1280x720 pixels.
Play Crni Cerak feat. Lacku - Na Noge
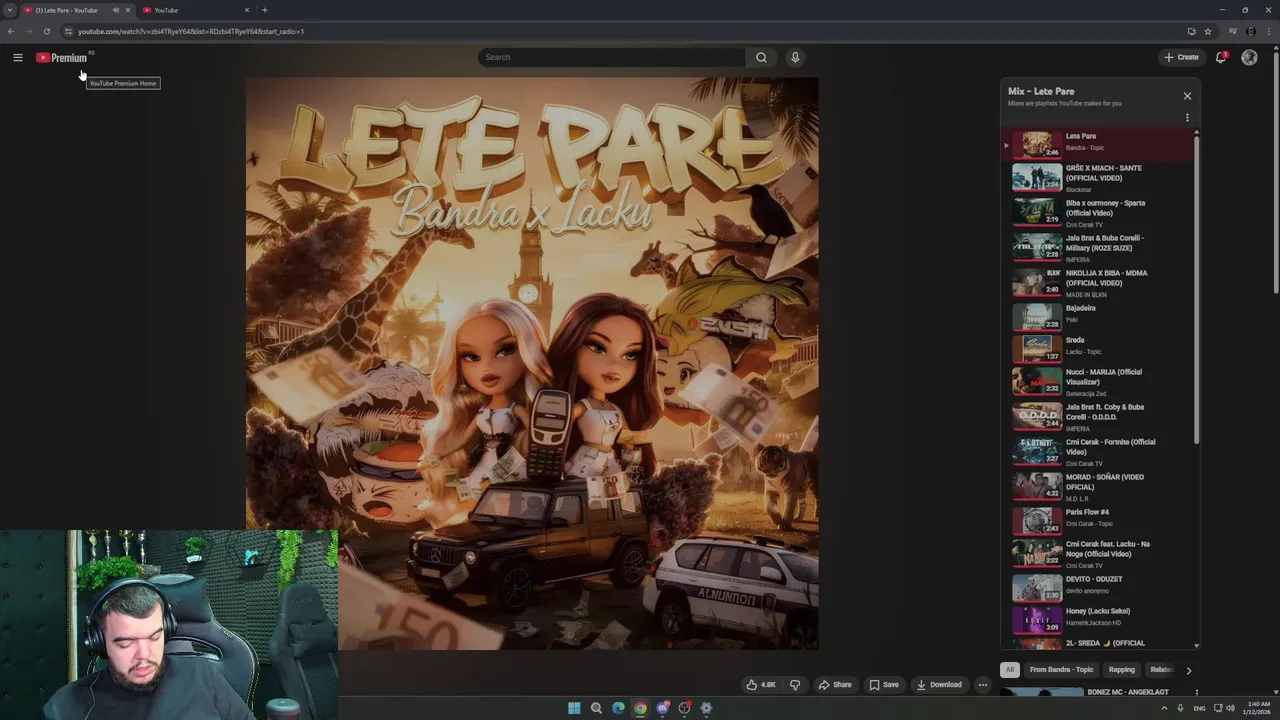tap(1098, 554)
